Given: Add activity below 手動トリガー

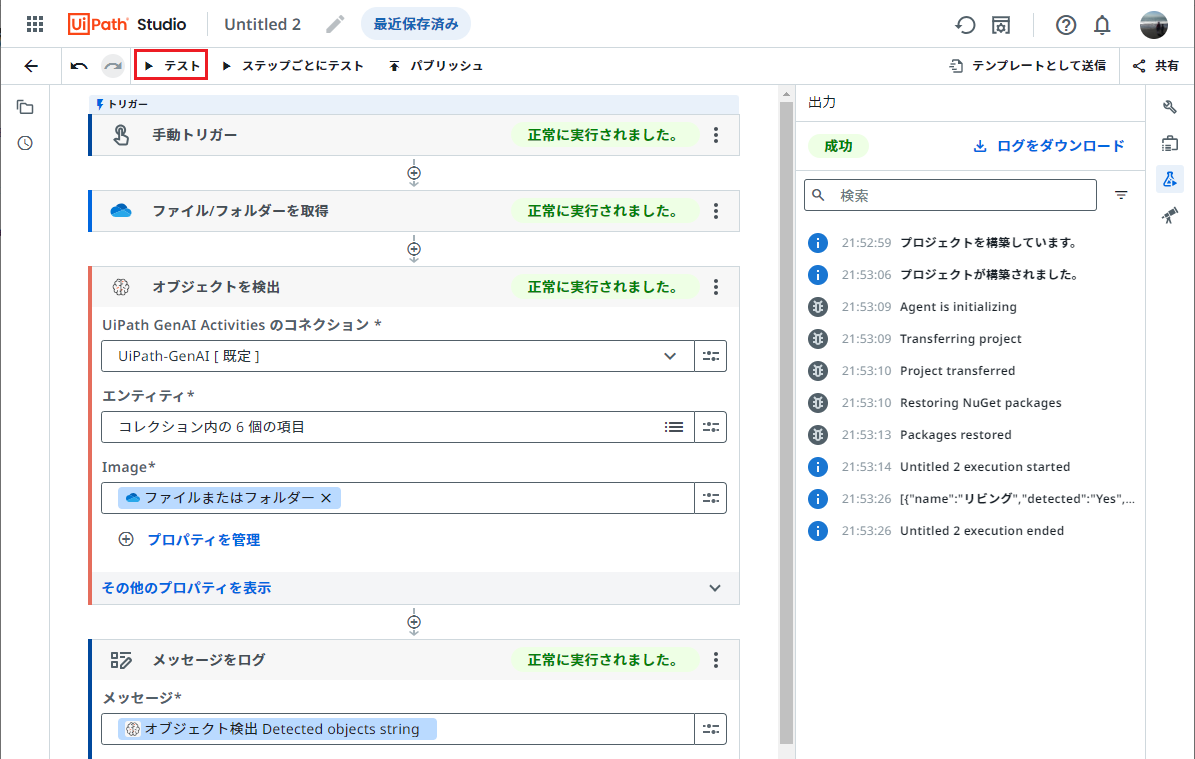Looking at the screenshot, I should click(x=414, y=173).
